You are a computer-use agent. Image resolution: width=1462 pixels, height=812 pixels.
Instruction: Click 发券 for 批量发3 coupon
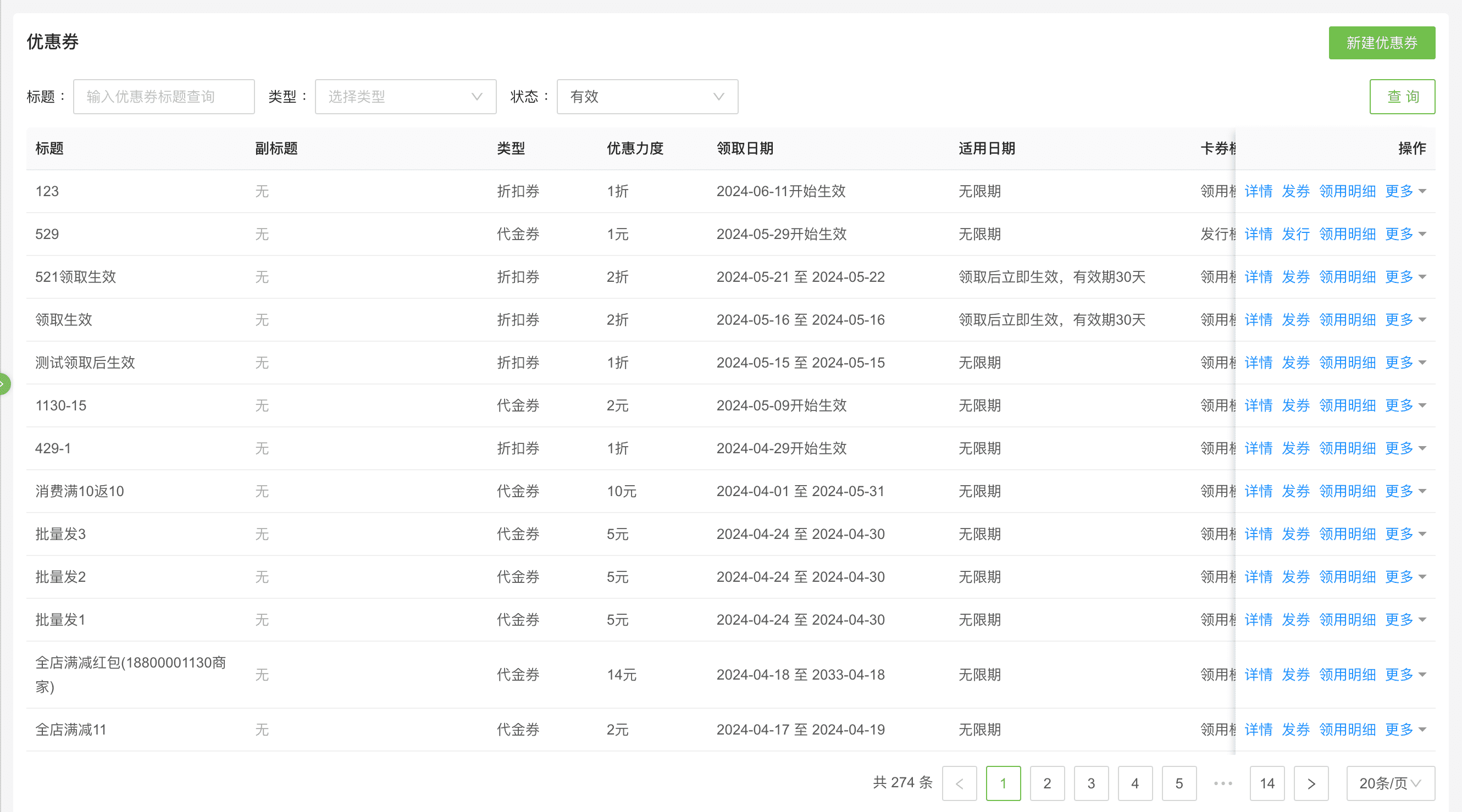point(1295,534)
